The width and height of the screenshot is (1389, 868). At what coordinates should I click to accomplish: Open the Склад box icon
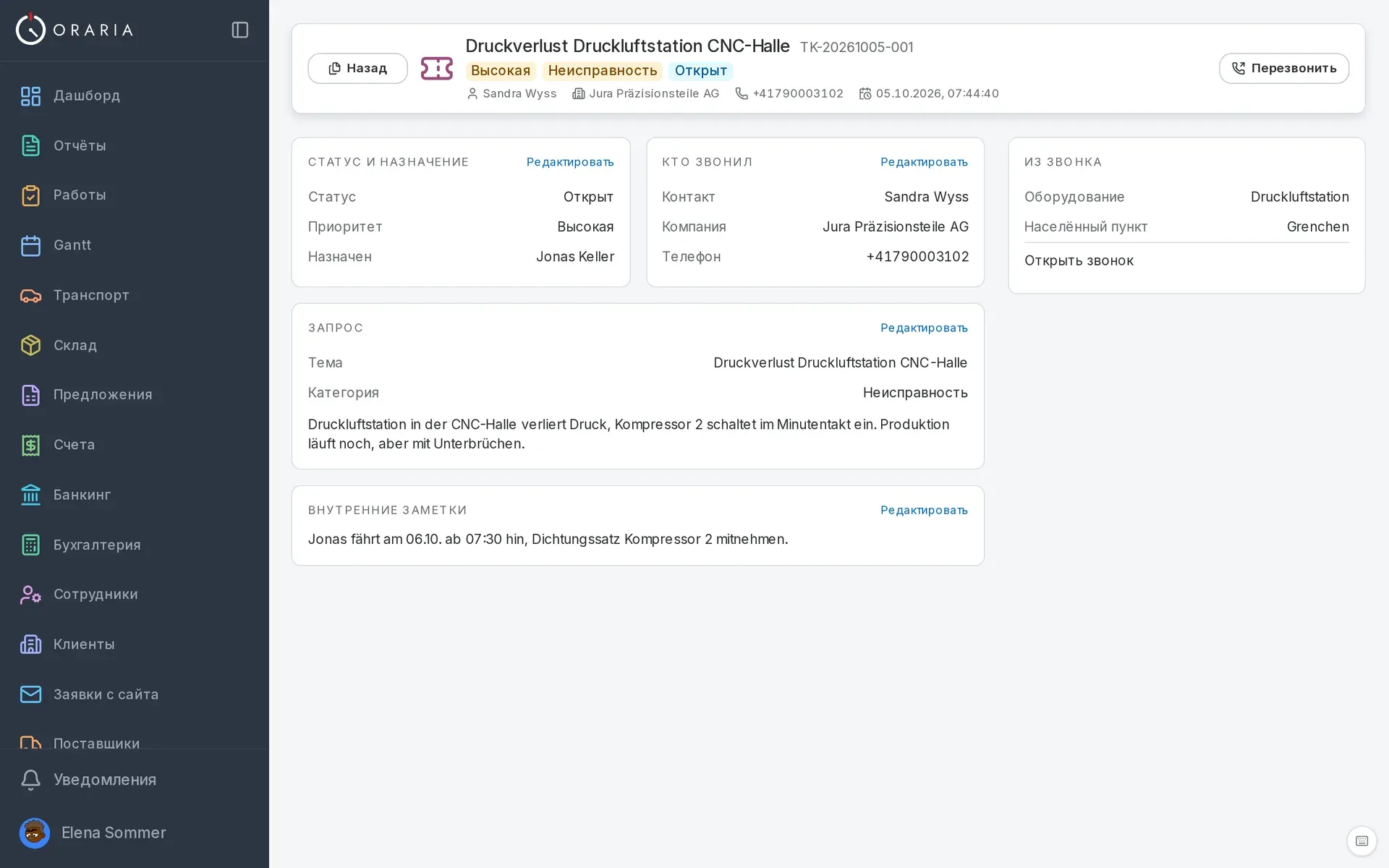[30, 345]
